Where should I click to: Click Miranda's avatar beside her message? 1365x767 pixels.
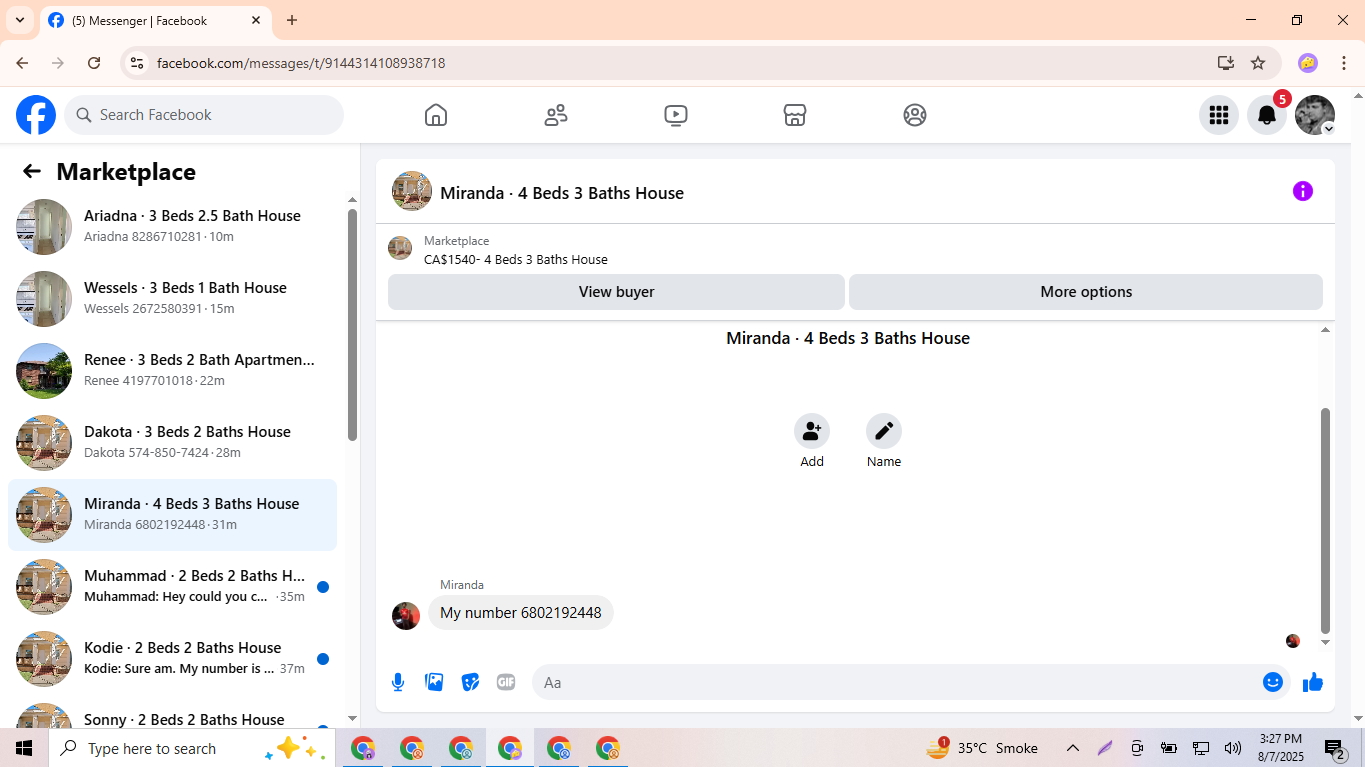pos(406,616)
